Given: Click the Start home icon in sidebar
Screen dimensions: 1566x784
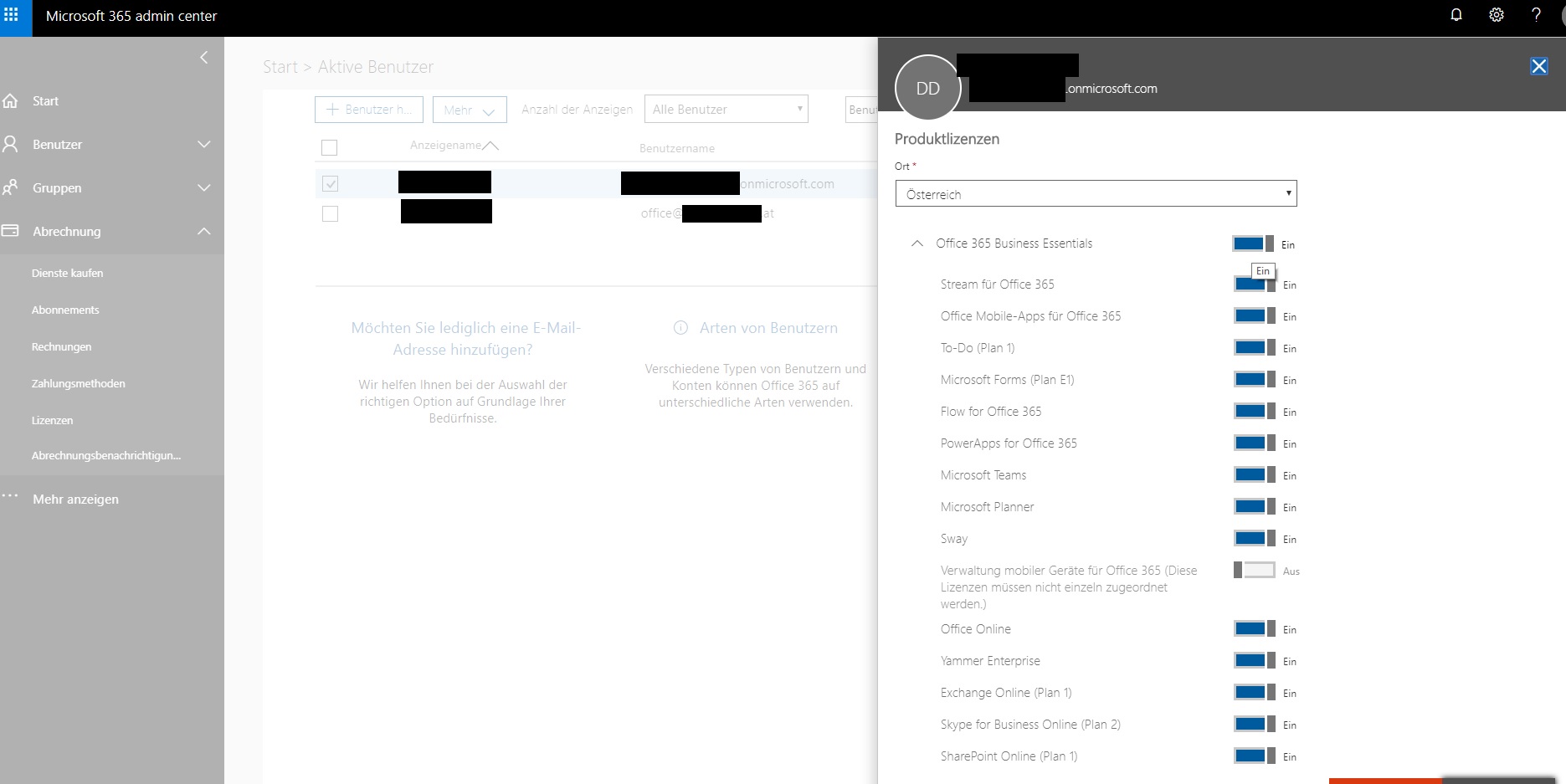Looking at the screenshot, I should click(x=11, y=100).
